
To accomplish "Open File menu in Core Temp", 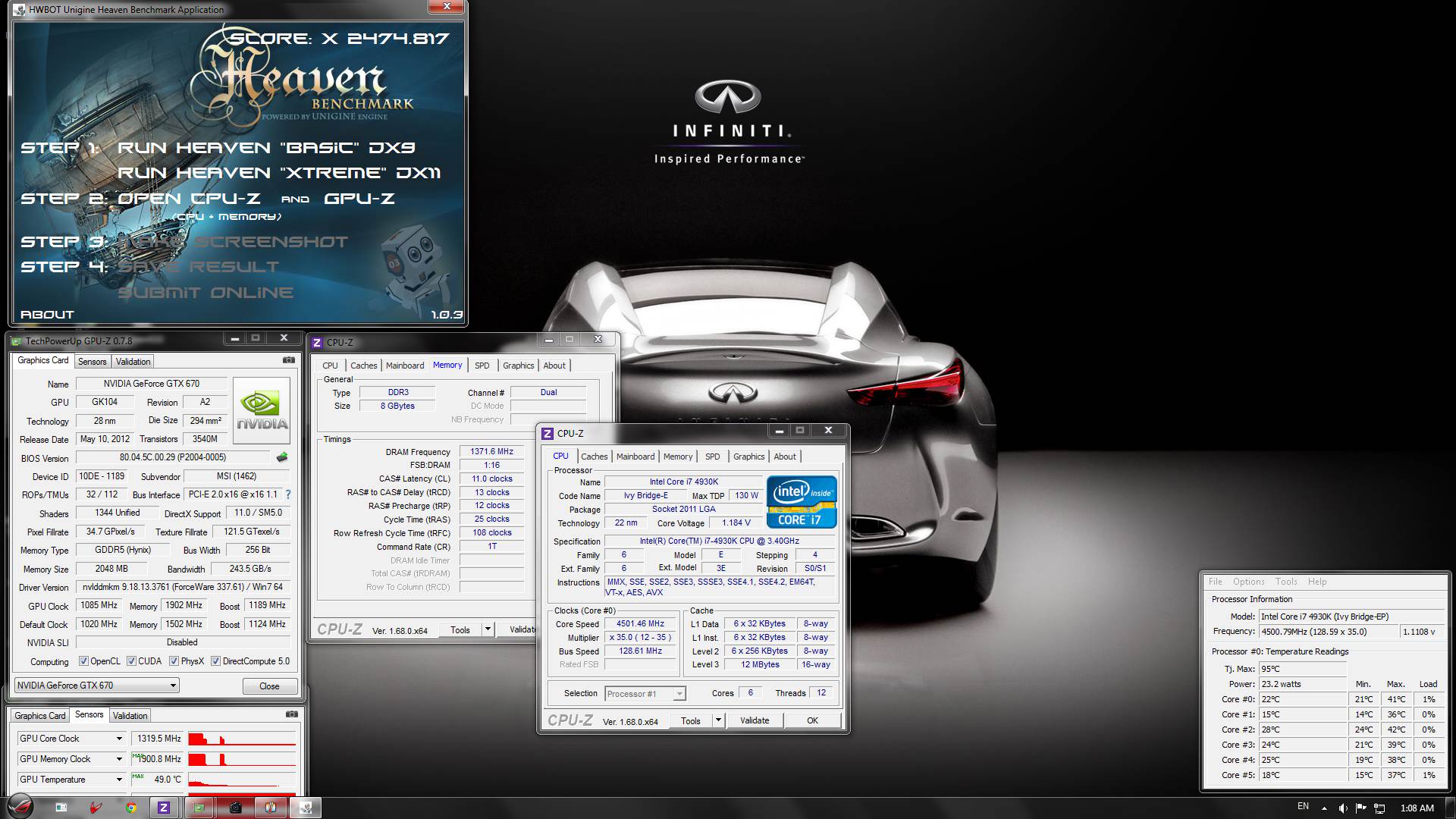I will [1216, 582].
